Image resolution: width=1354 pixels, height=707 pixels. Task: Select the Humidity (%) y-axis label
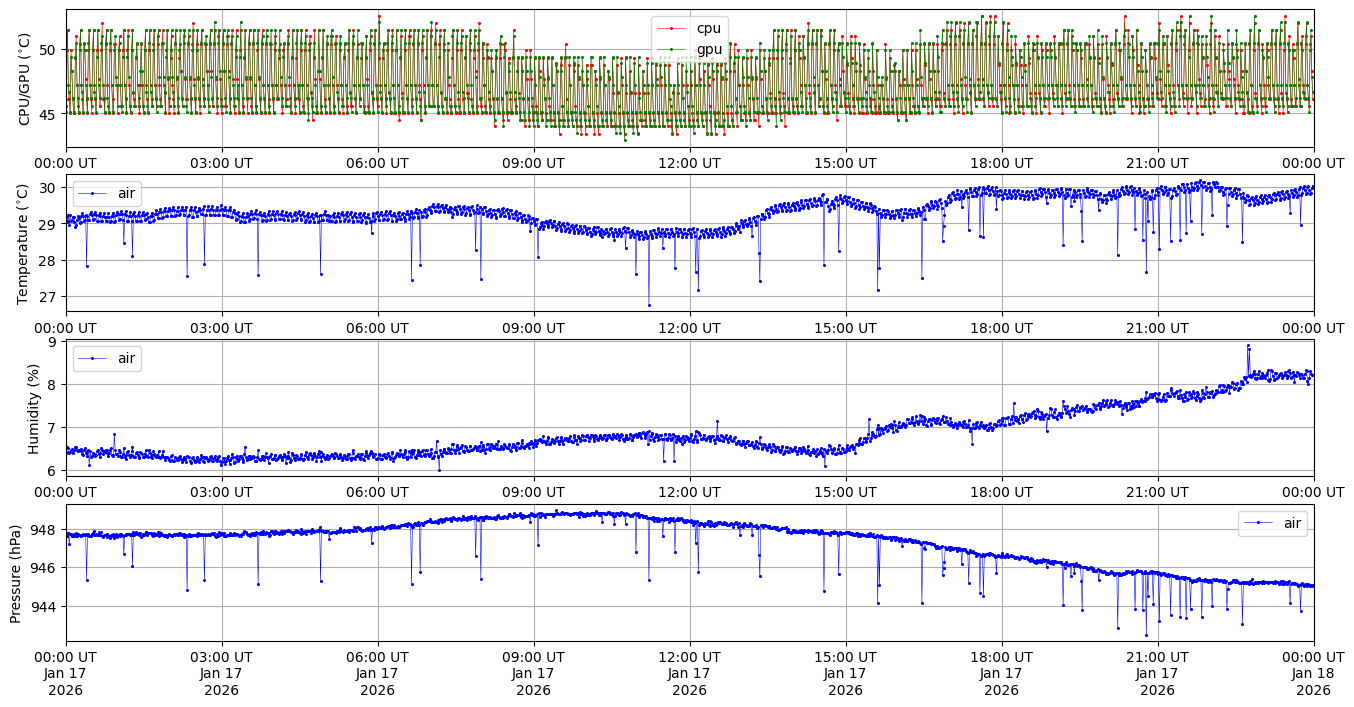(x=33, y=408)
